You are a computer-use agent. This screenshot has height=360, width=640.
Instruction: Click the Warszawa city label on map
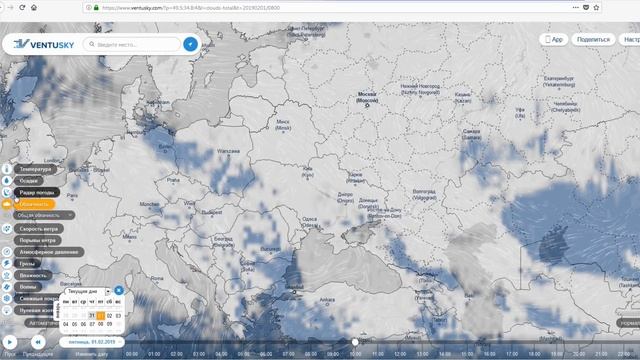pyautogui.click(x=229, y=151)
